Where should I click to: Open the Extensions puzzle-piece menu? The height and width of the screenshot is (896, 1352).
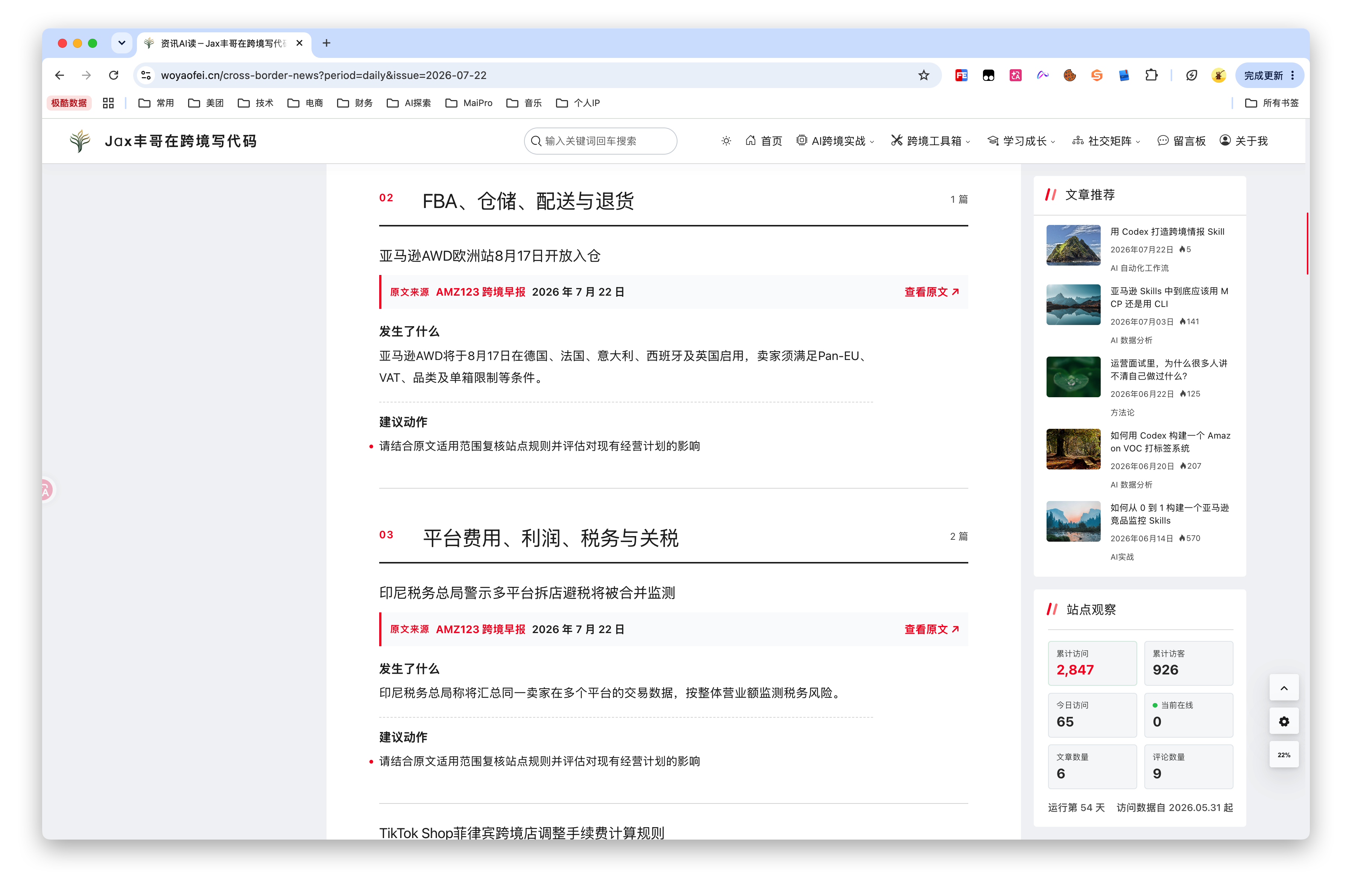click(1151, 76)
